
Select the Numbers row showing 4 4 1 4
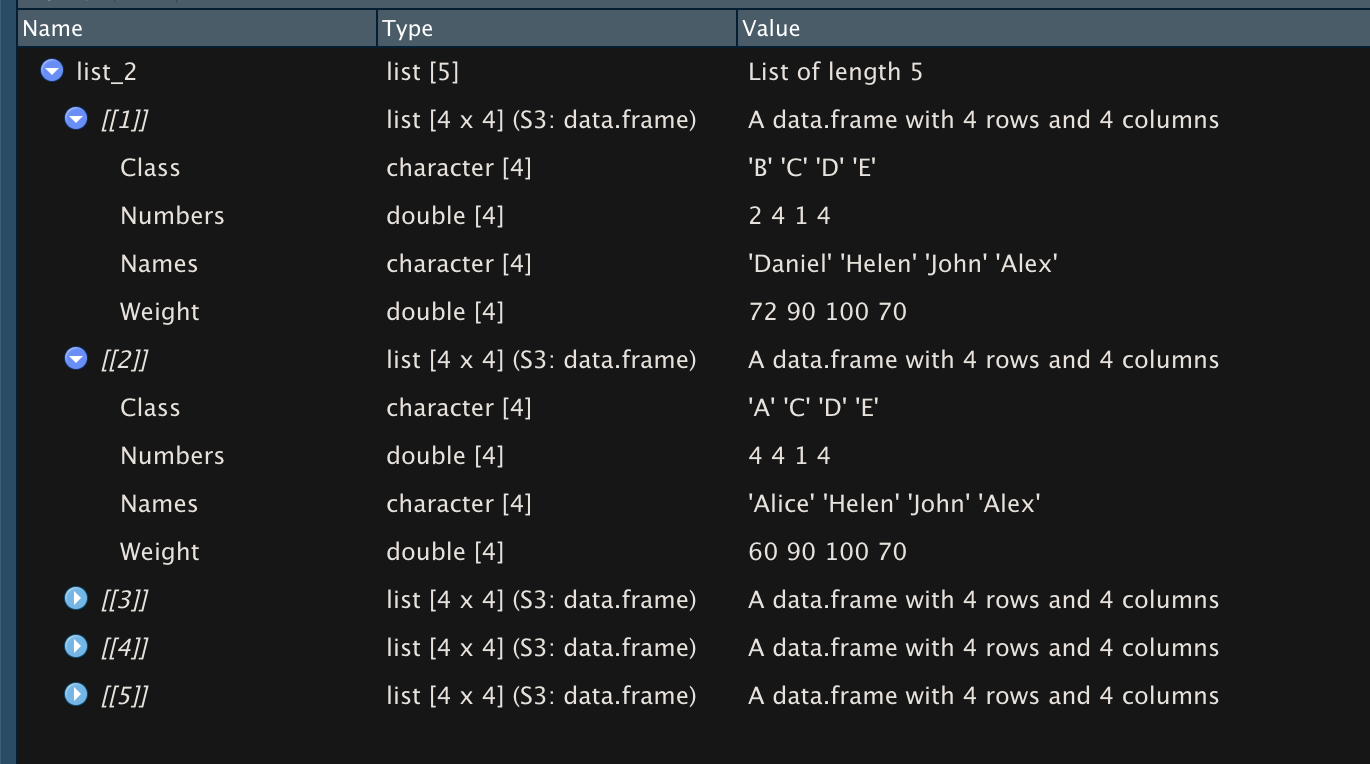click(172, 456)
